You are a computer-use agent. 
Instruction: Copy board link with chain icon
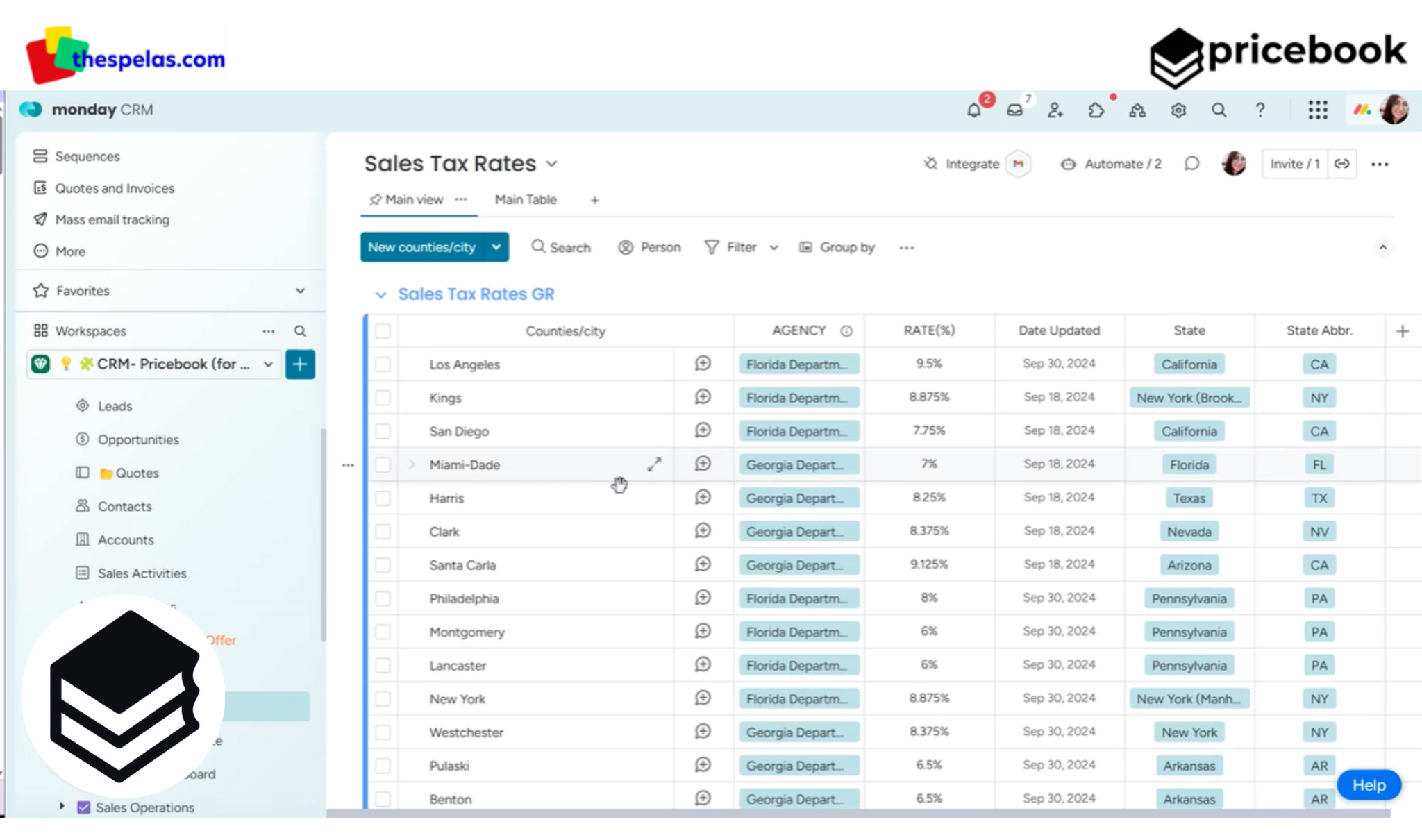[1342, 164]
